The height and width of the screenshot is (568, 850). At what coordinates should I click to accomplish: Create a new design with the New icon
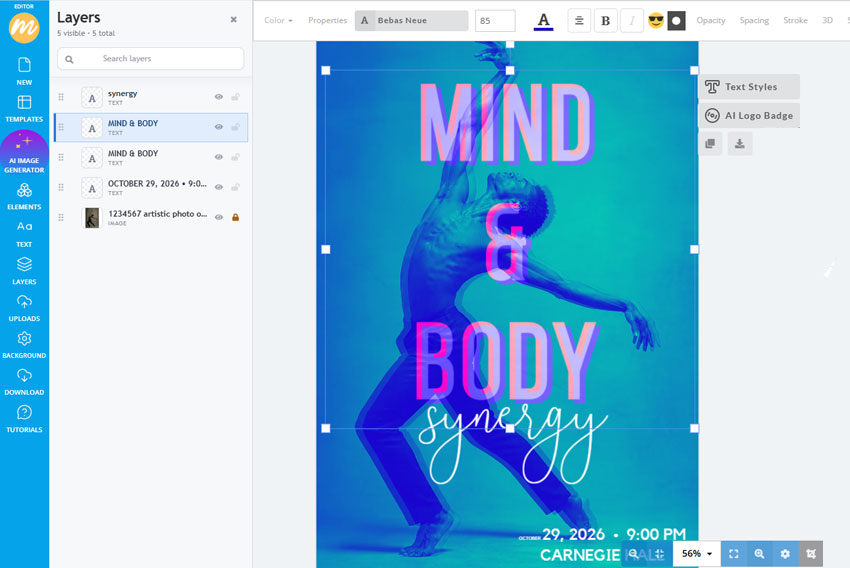point(24,71)
